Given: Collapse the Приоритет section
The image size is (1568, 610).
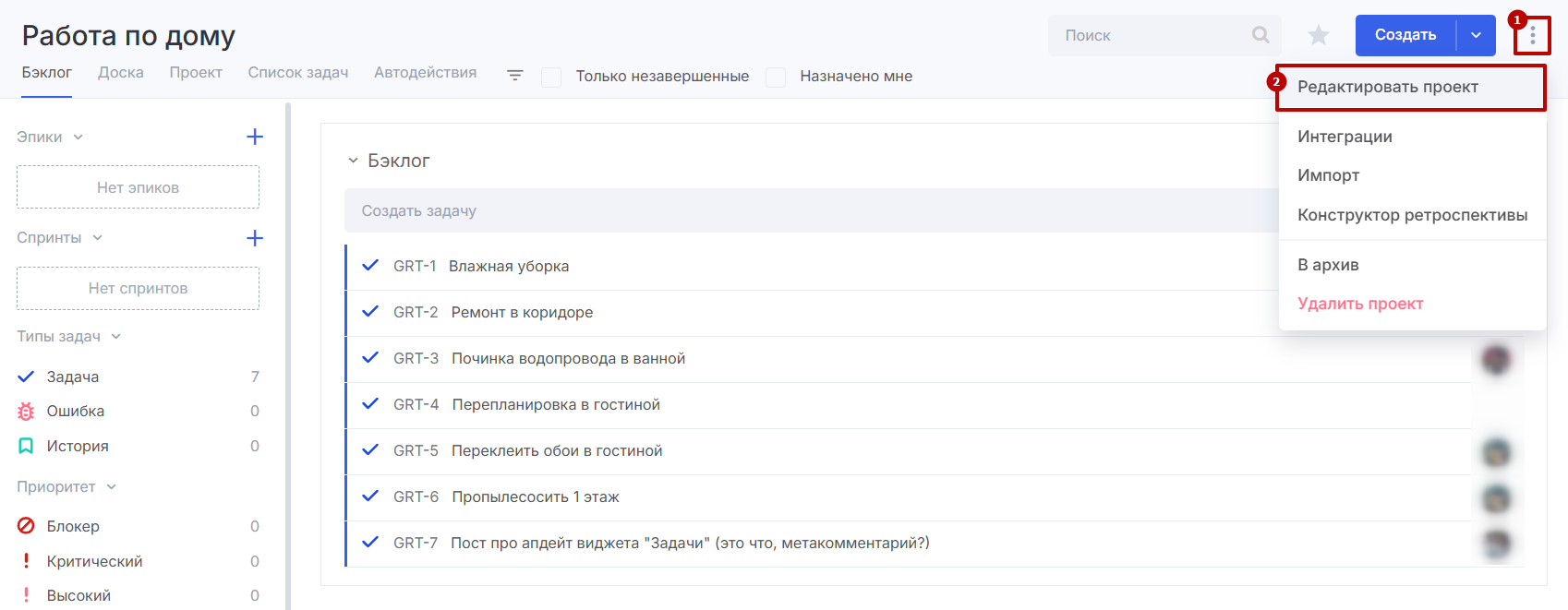Looking at the screenshot, I should [x=112, y=487].
